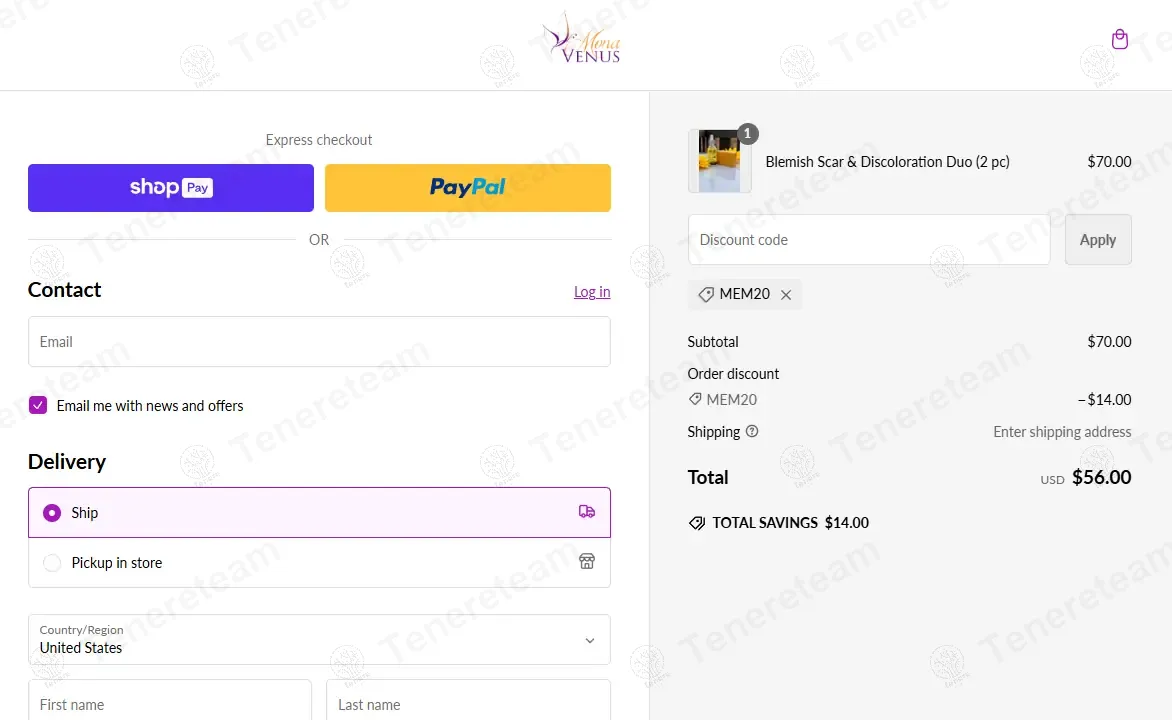This screenshot has height=720, width=1172.
Task: Click the MEM20 tag icon under Order discount
Action: coord(695,399)
